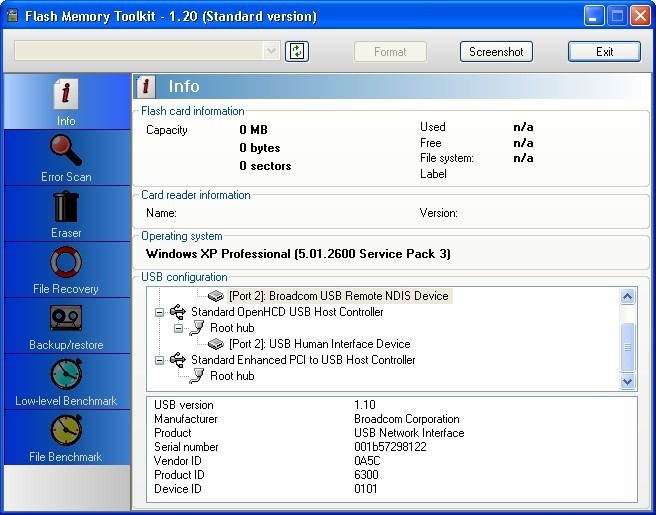The width and height of the screenshot is (656, 515).
Task: Select Low-level Benchmark stopwatch icon
Action: pyautogui.click(x=66, y=374)
